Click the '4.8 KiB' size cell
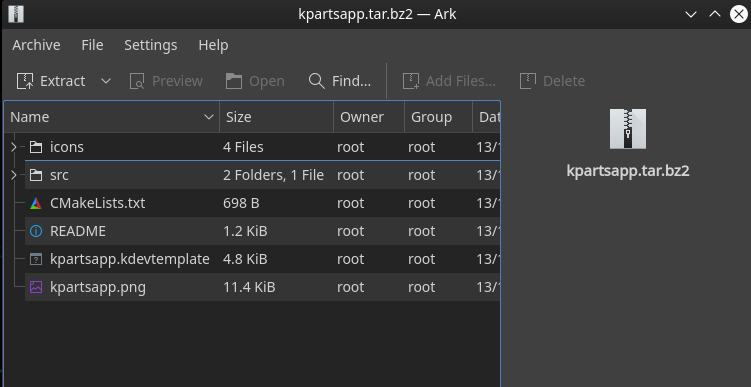Screen dimensions: 751x387 click(245, 259)
